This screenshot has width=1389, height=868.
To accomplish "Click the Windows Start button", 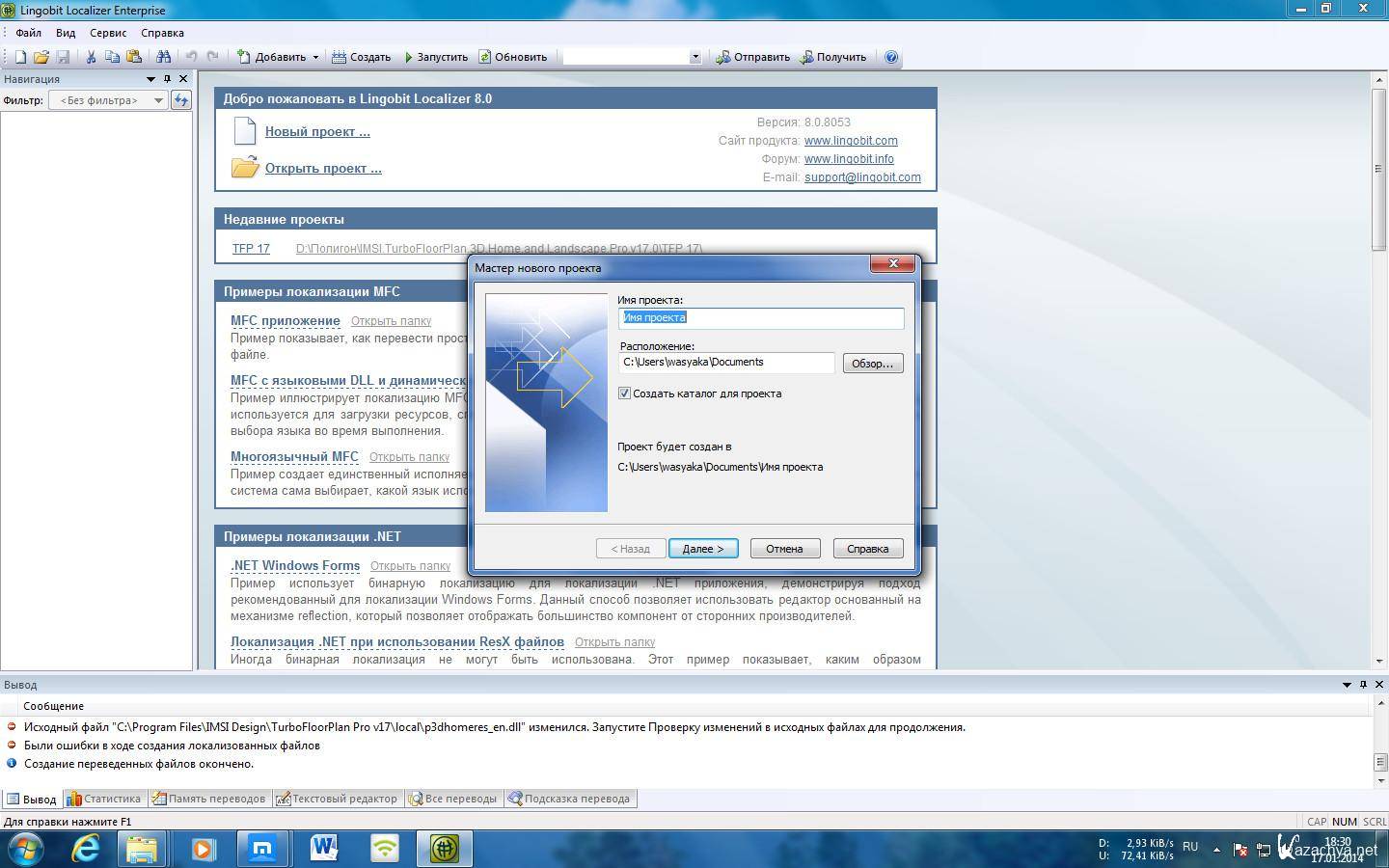I will [x=25, y=850].
